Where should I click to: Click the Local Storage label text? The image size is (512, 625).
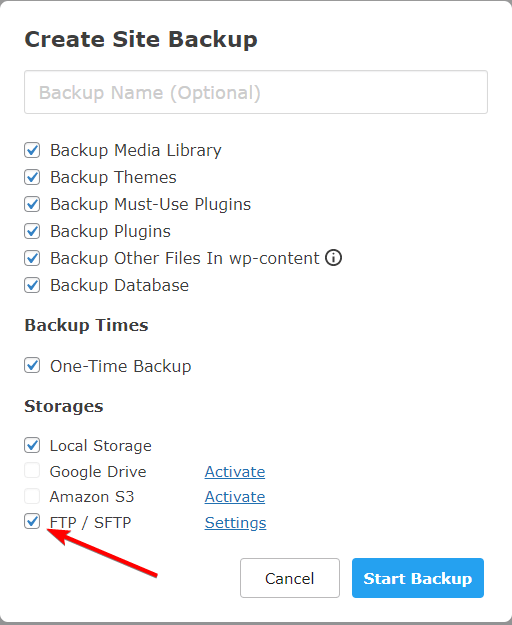[100, 446]
